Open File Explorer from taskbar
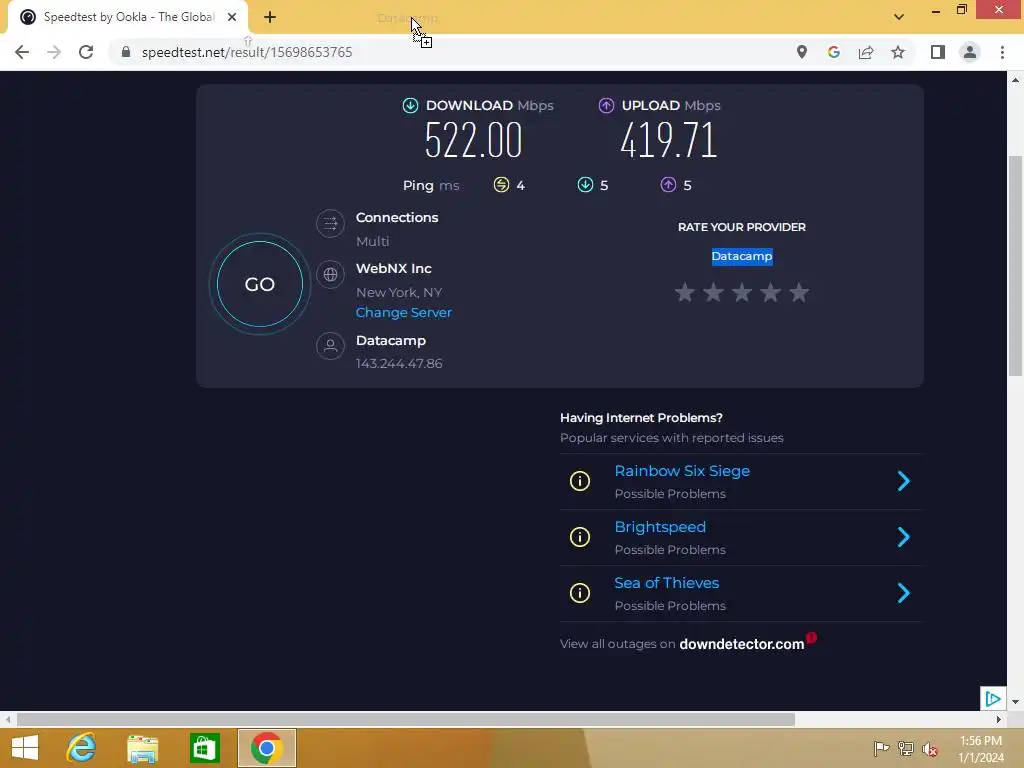This screenshot has height=768, width=1024. tap(143, 748)
